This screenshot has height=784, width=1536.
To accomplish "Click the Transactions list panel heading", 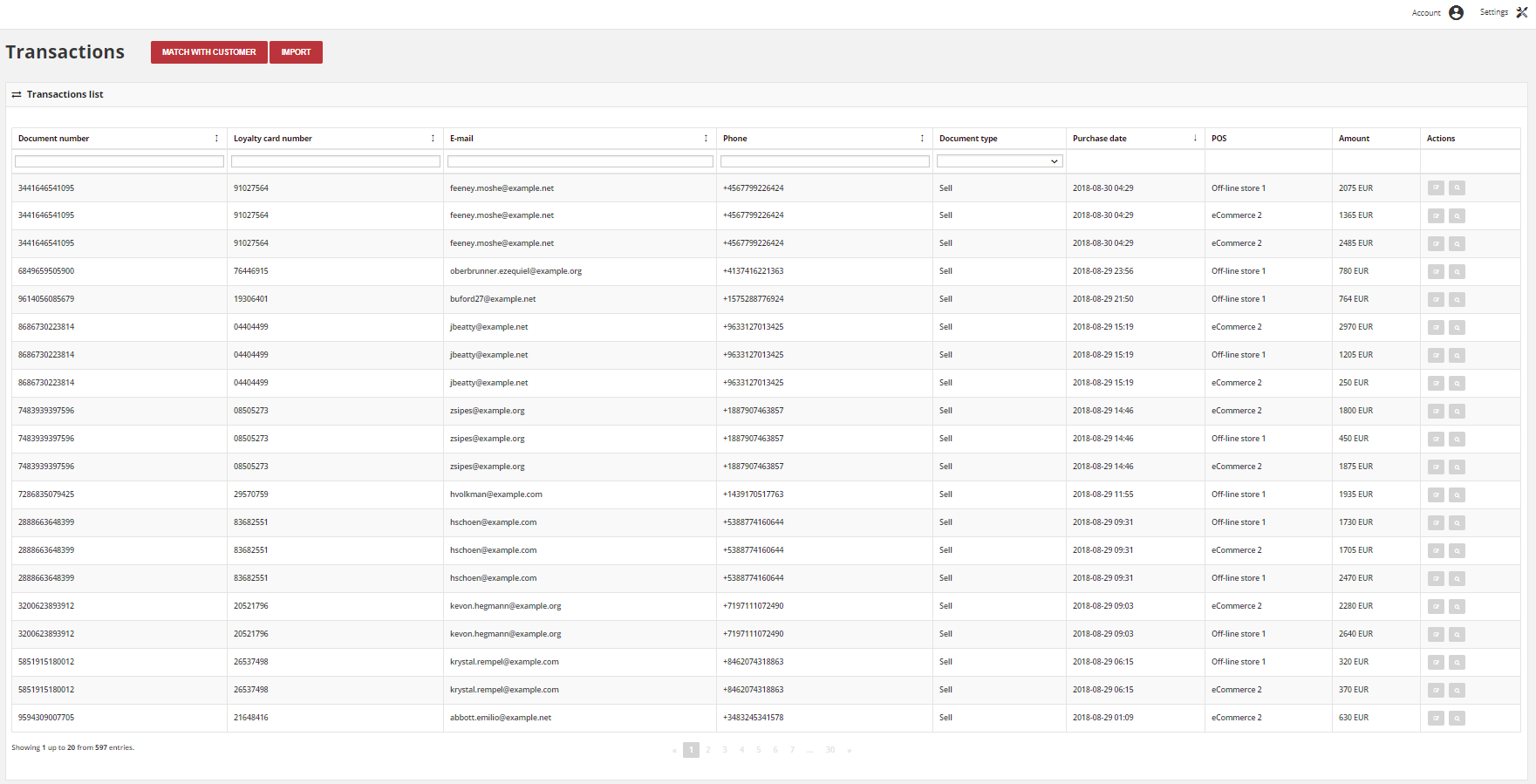I will coord(65,94).
